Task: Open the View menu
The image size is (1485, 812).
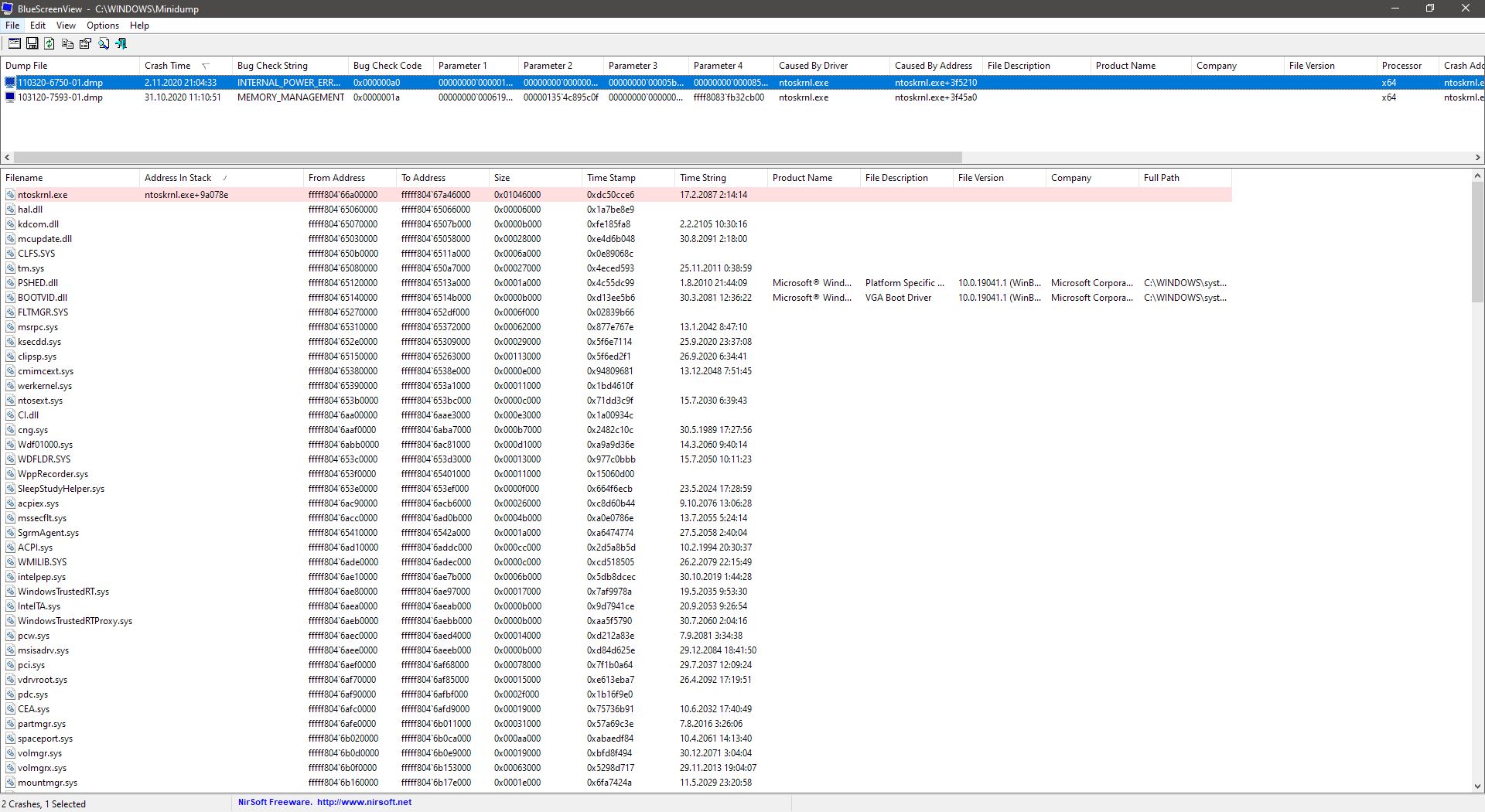Action: [x=66, y=26]
